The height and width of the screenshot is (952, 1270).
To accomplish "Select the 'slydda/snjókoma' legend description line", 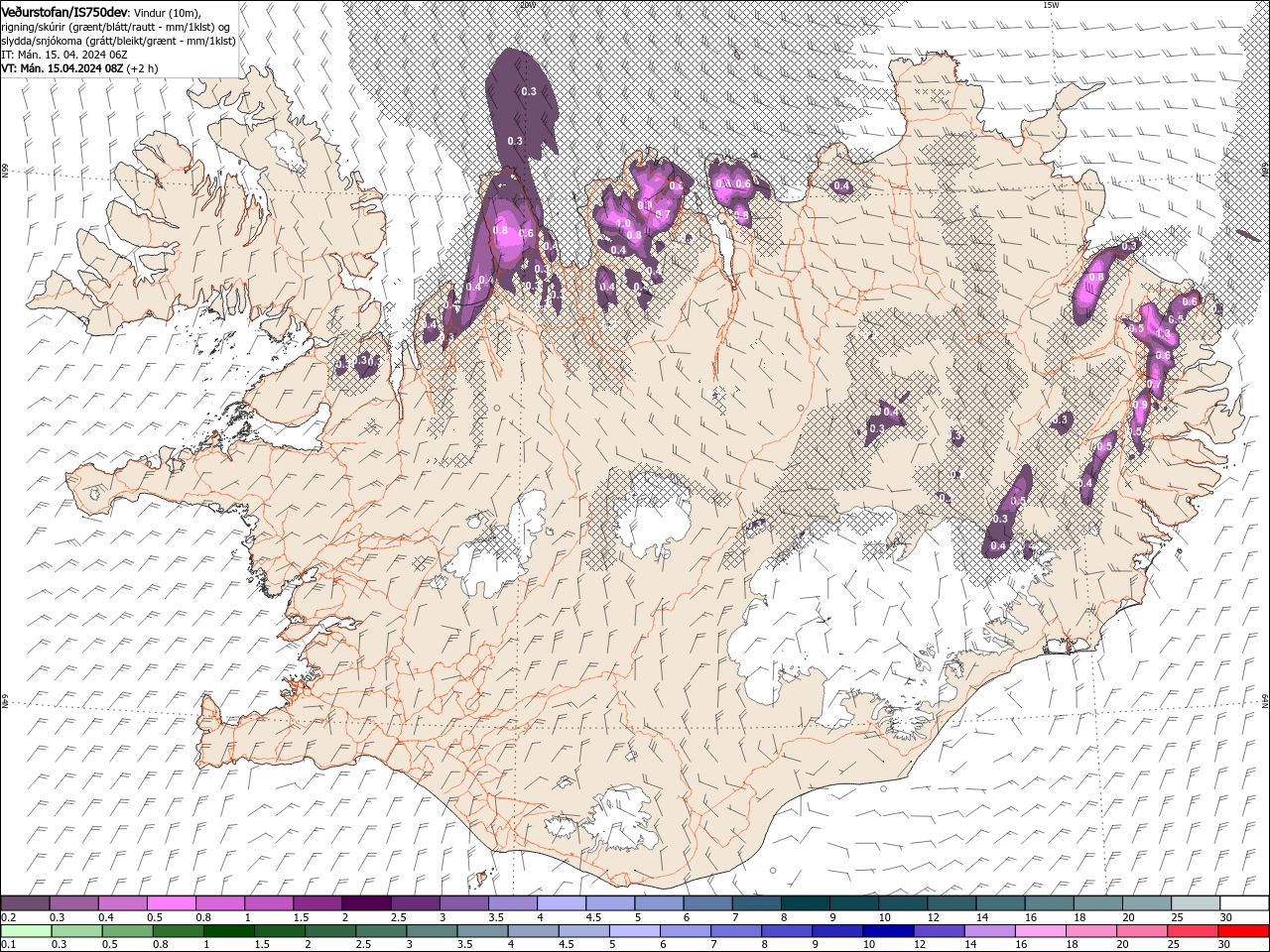I will coord(118,40).
